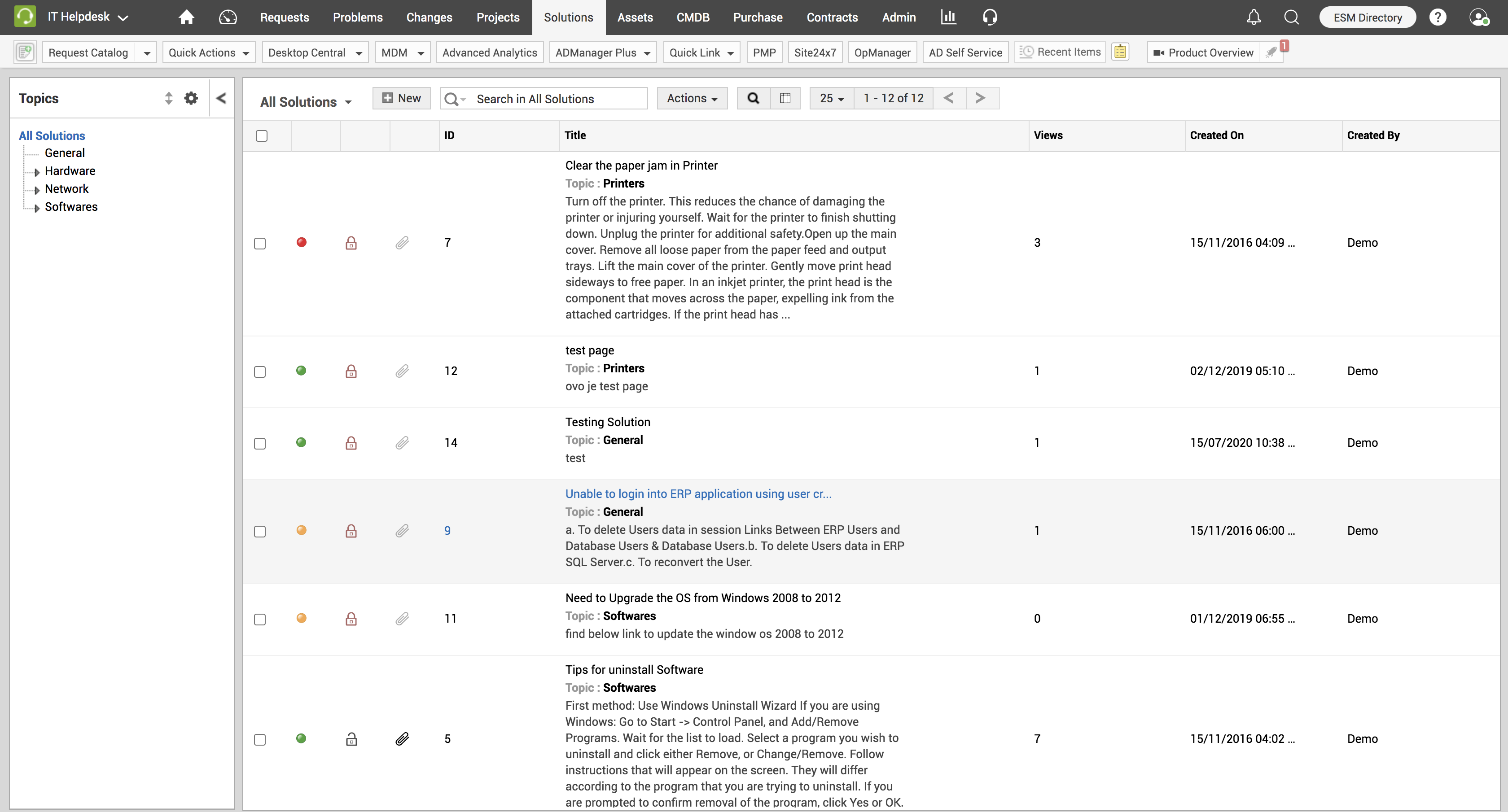Open the Actions dropdown
This screenshot has height=812, width=1508.
tap(692, 98)
